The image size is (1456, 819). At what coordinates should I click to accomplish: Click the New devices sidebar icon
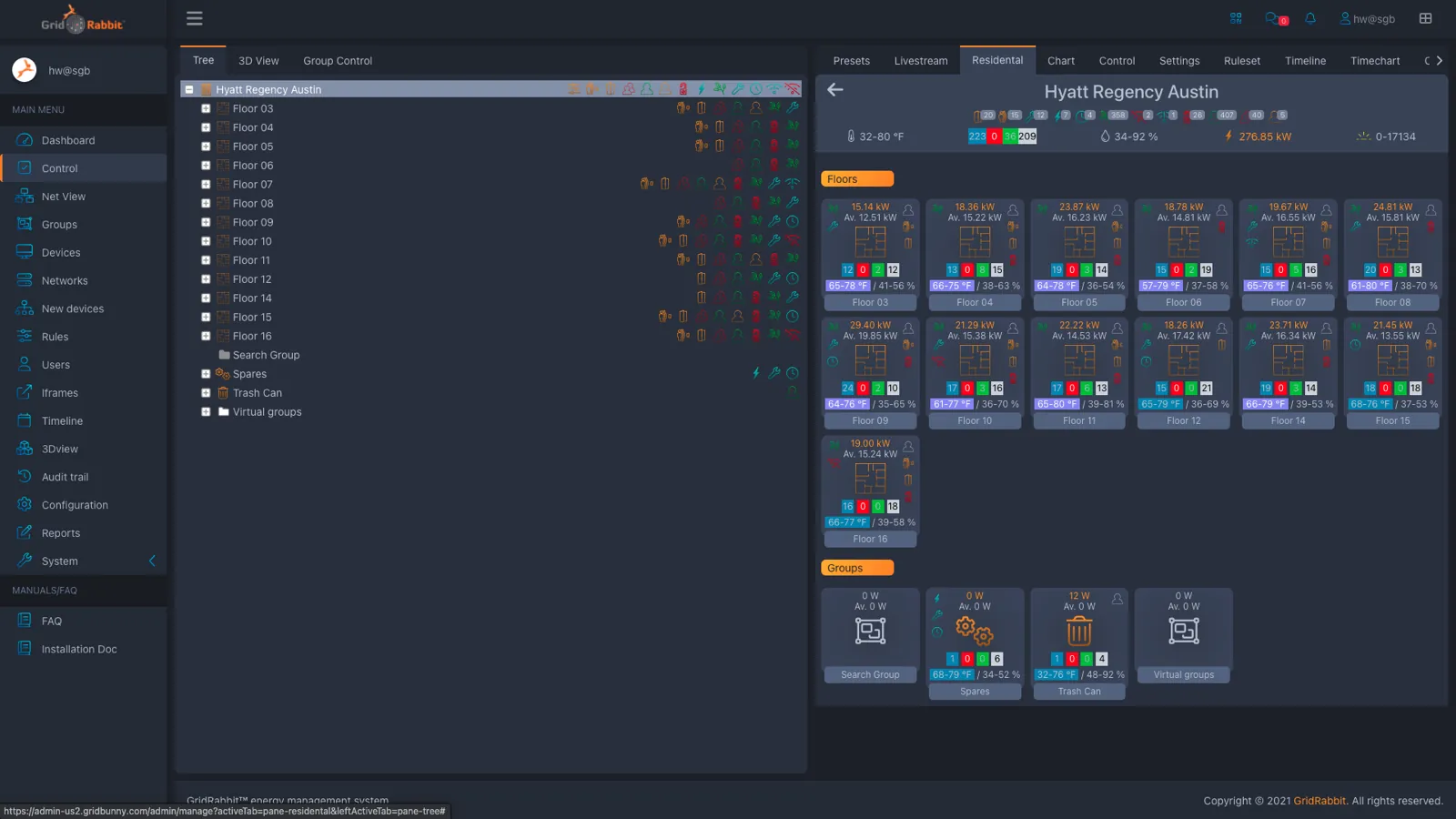pyautogui.click(x=25, y=308)
